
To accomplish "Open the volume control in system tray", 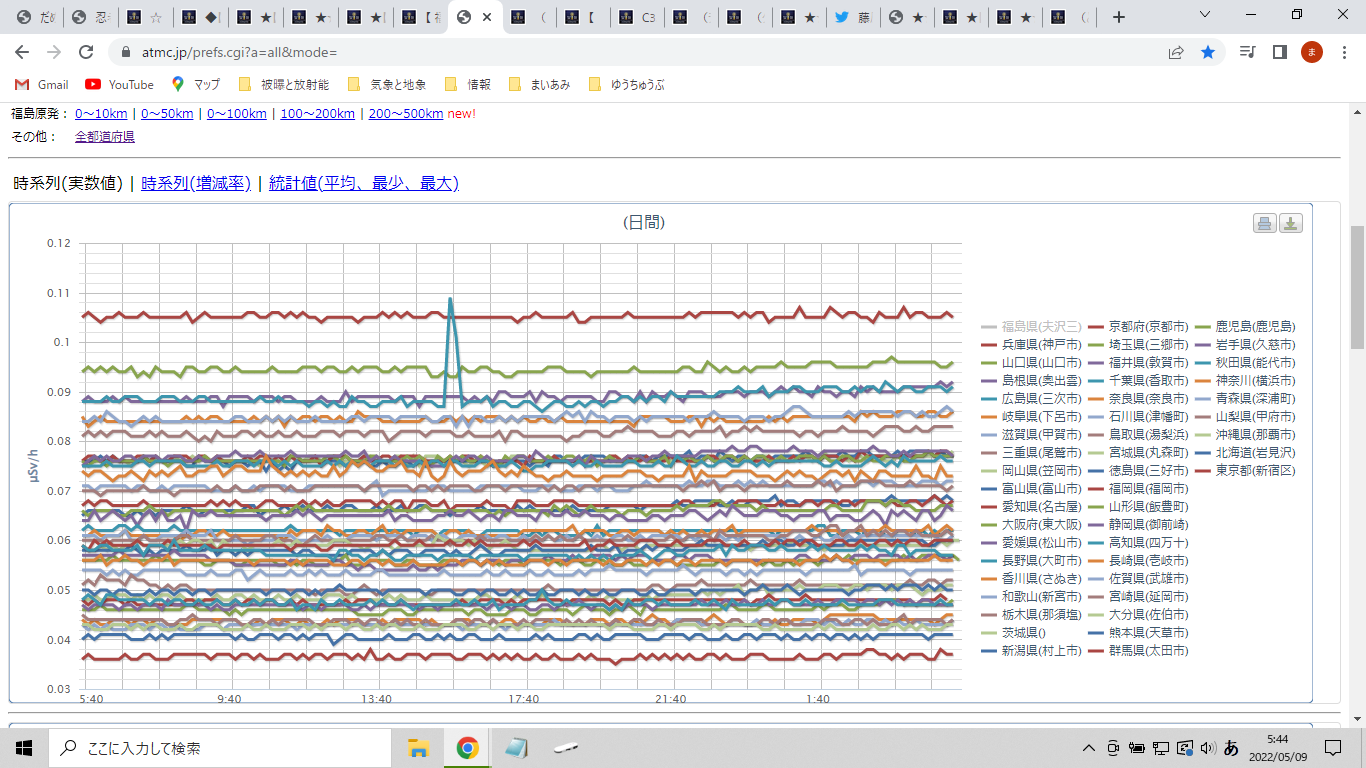I will (1207, 748).
